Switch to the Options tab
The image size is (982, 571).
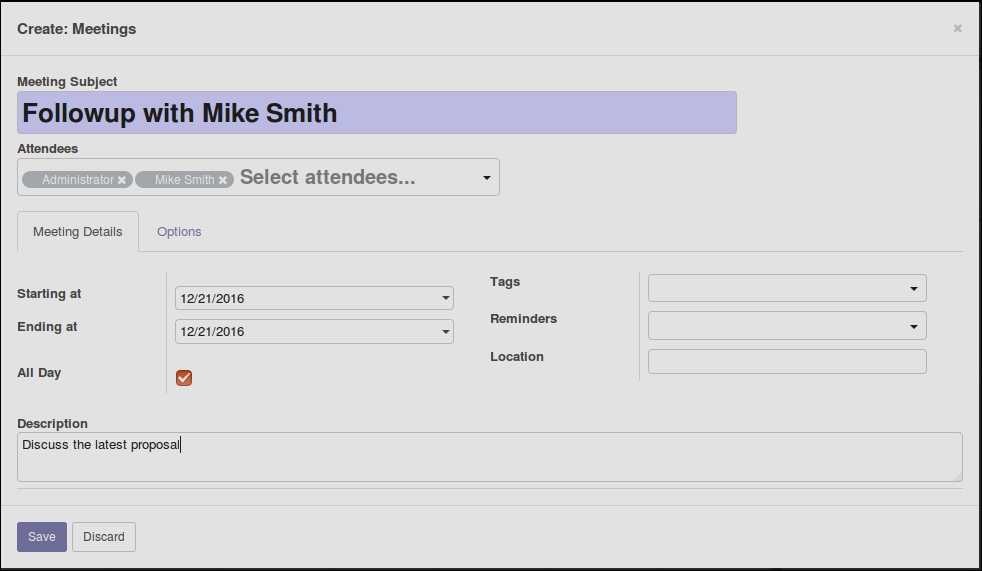[x=179, y=232]
